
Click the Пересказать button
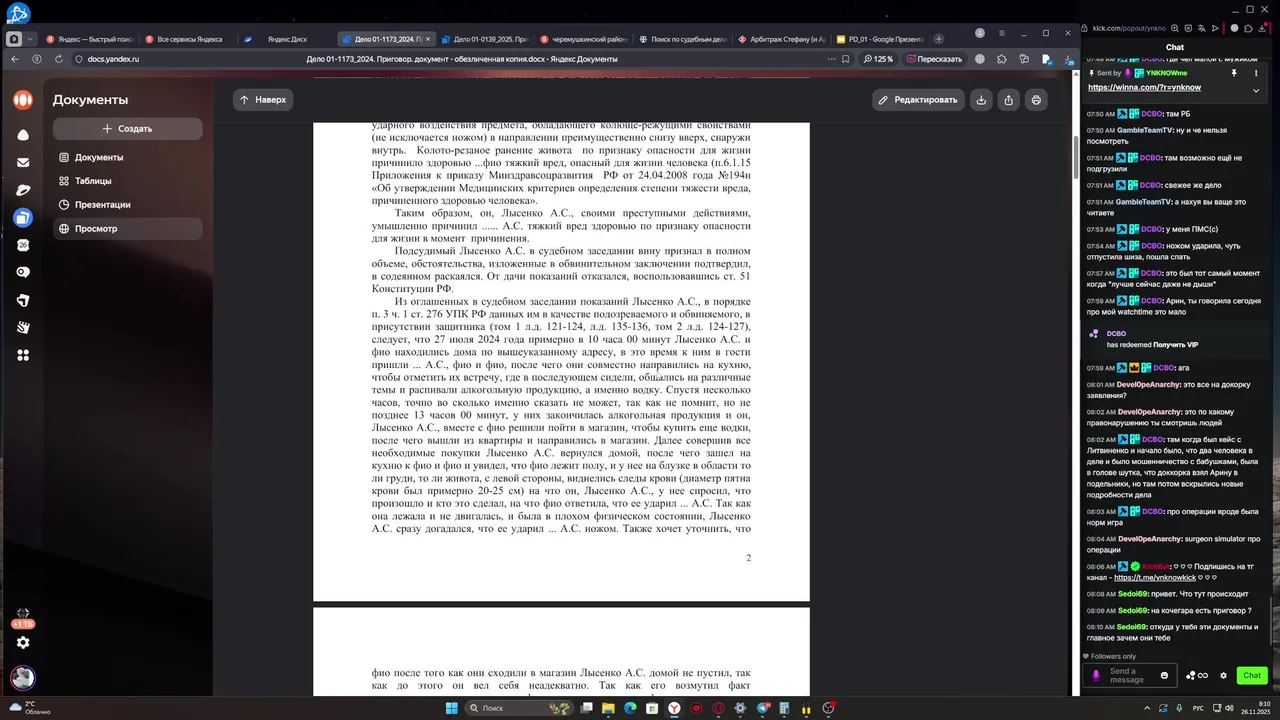coord(934,59)
